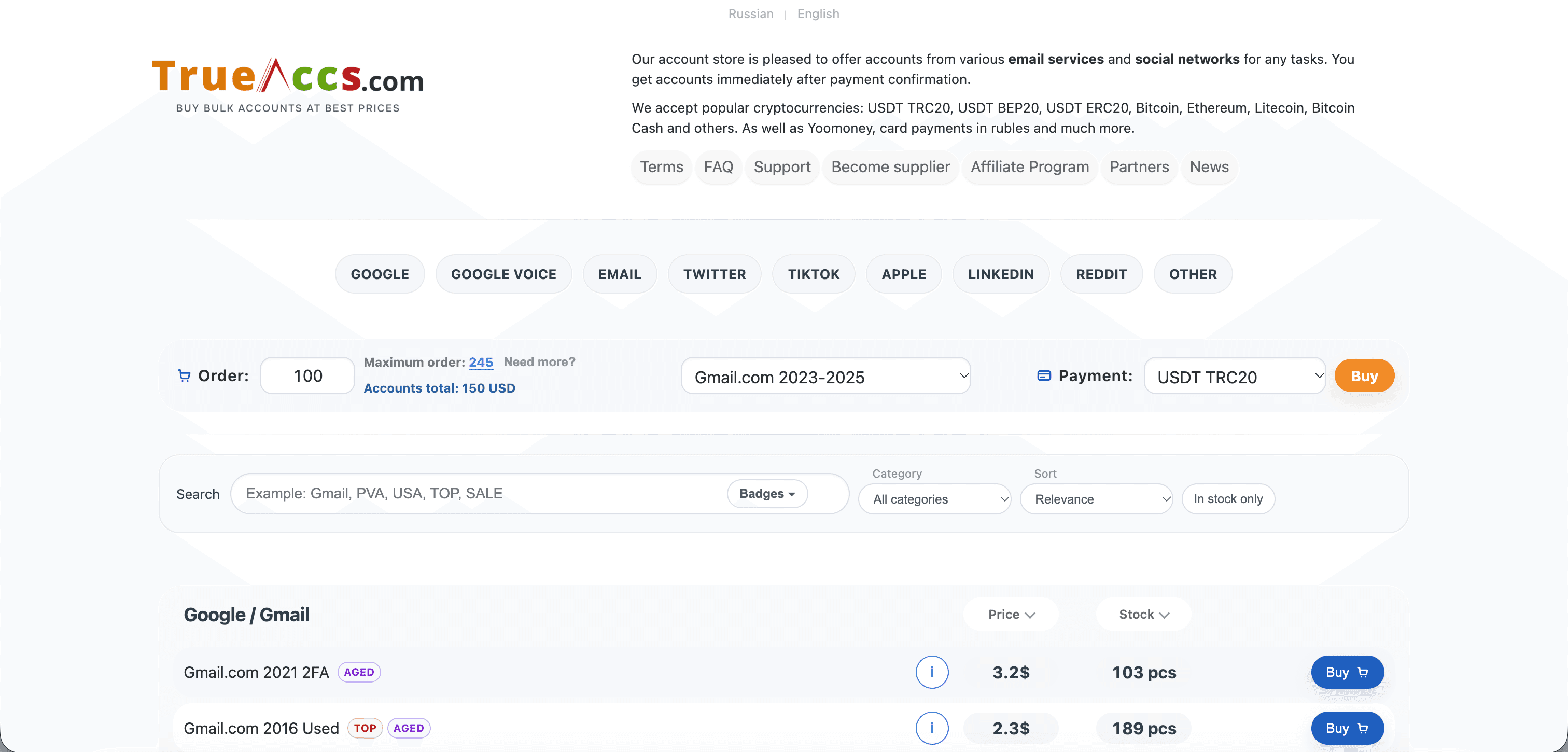The width and height of the screenshot is (1568, 752).
Task: Focus the Order quantity field
Action: (307, 375)
